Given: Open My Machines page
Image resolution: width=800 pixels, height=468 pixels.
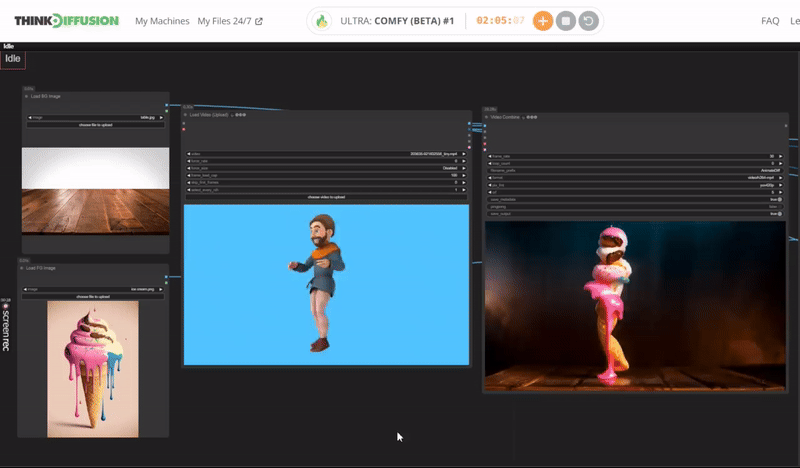Looking at the screenshot, I should coord(162,21).
